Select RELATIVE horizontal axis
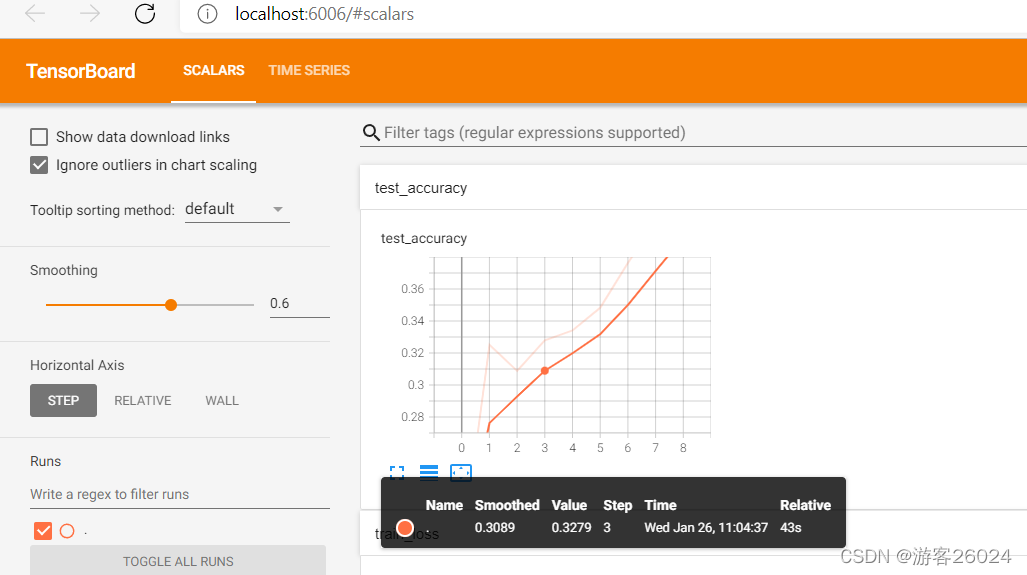Viewport: 1027px width, 575px height. [x=143, y=401]
